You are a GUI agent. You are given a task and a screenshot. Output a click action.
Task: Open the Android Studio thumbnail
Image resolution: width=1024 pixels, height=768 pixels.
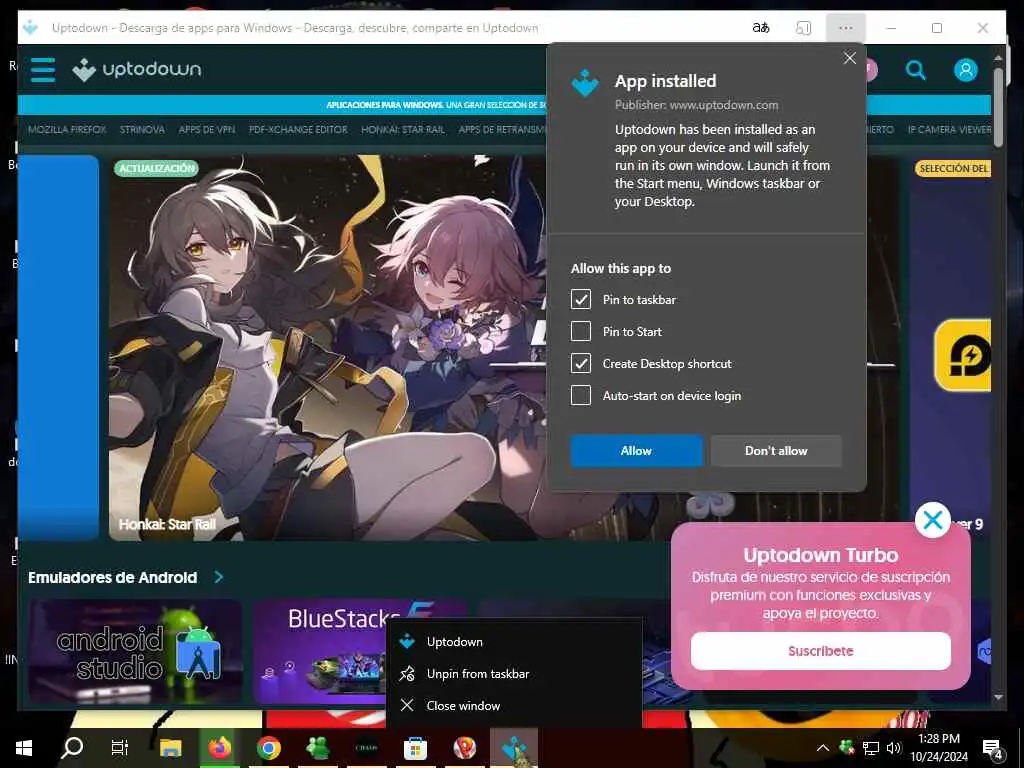(135, 652)
